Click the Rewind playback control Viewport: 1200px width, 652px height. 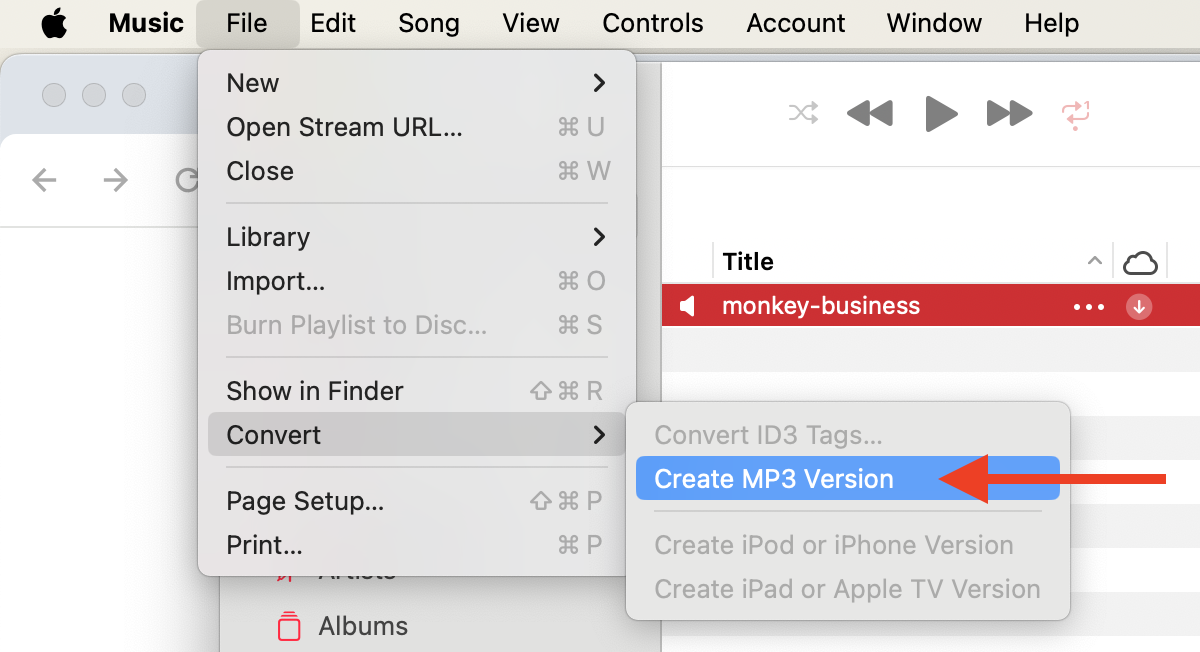869,113
